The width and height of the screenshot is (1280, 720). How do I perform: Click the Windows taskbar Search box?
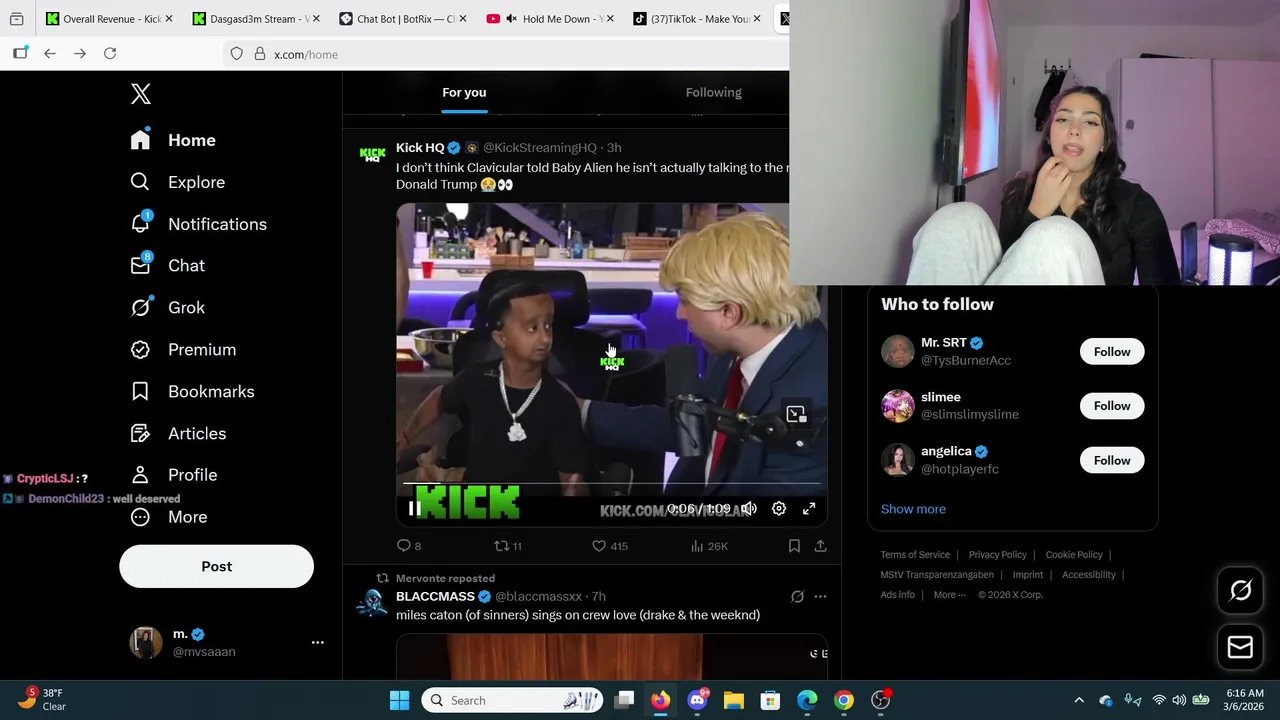click(514, 700)
